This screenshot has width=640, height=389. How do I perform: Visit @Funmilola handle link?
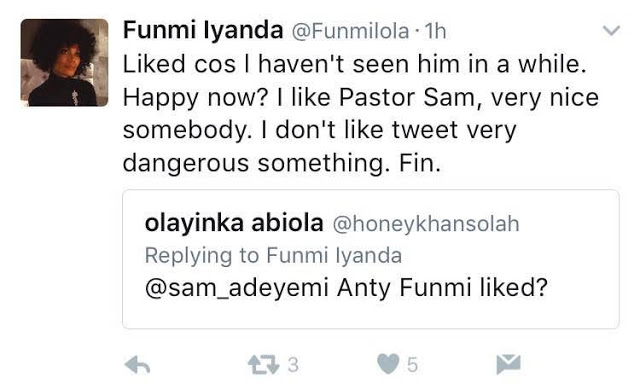[x=350, y=31]
